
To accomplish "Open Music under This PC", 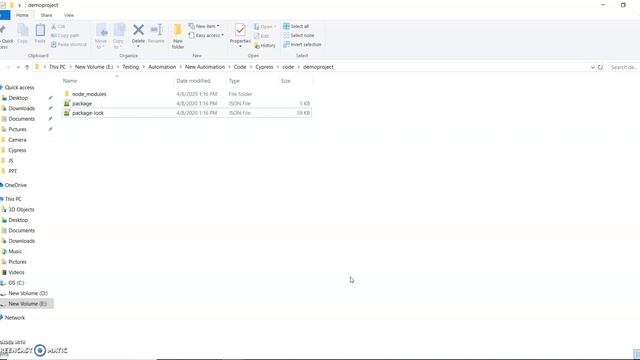I will [x=15, y=252].
